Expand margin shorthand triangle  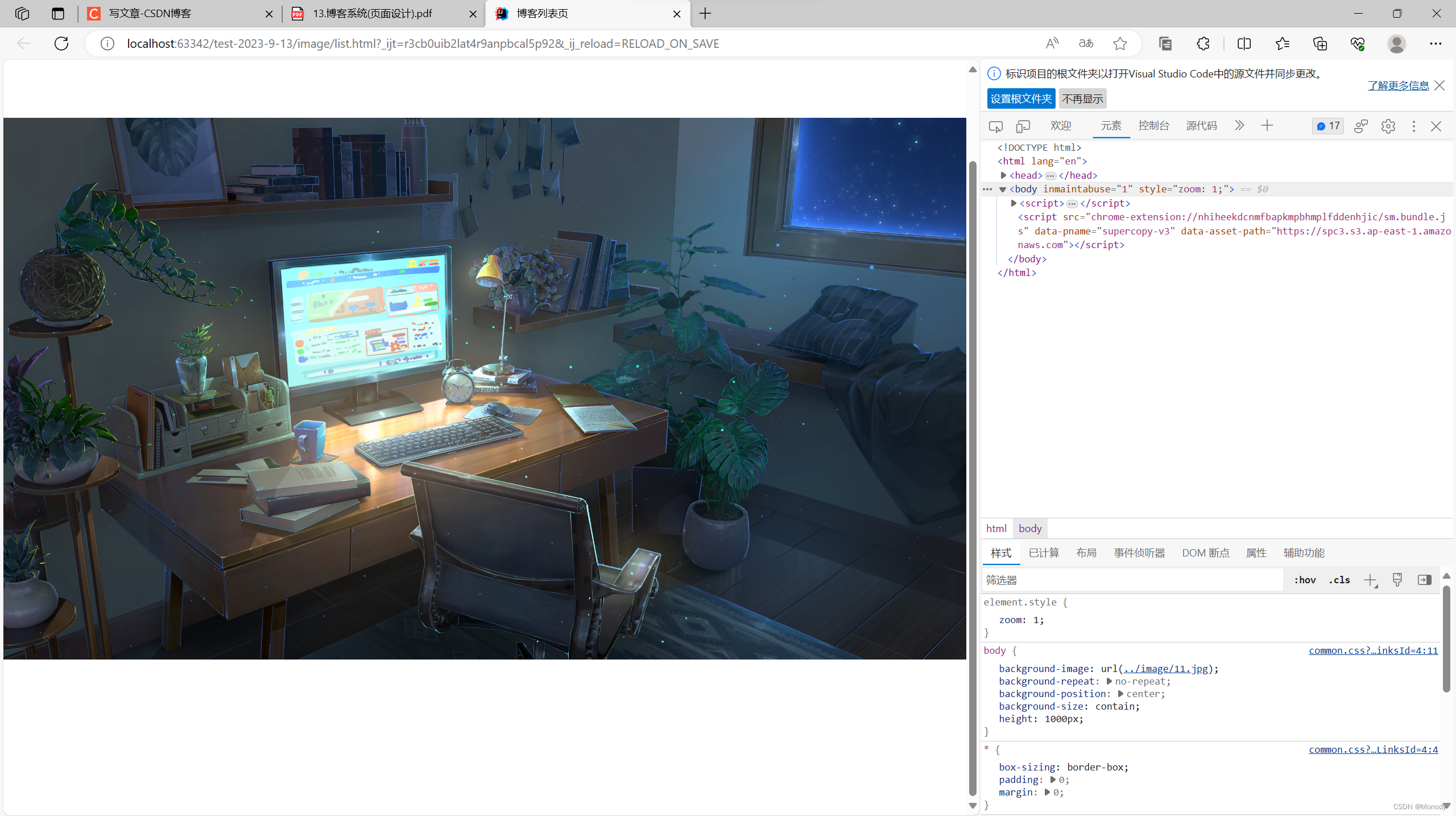[1047, 792]
